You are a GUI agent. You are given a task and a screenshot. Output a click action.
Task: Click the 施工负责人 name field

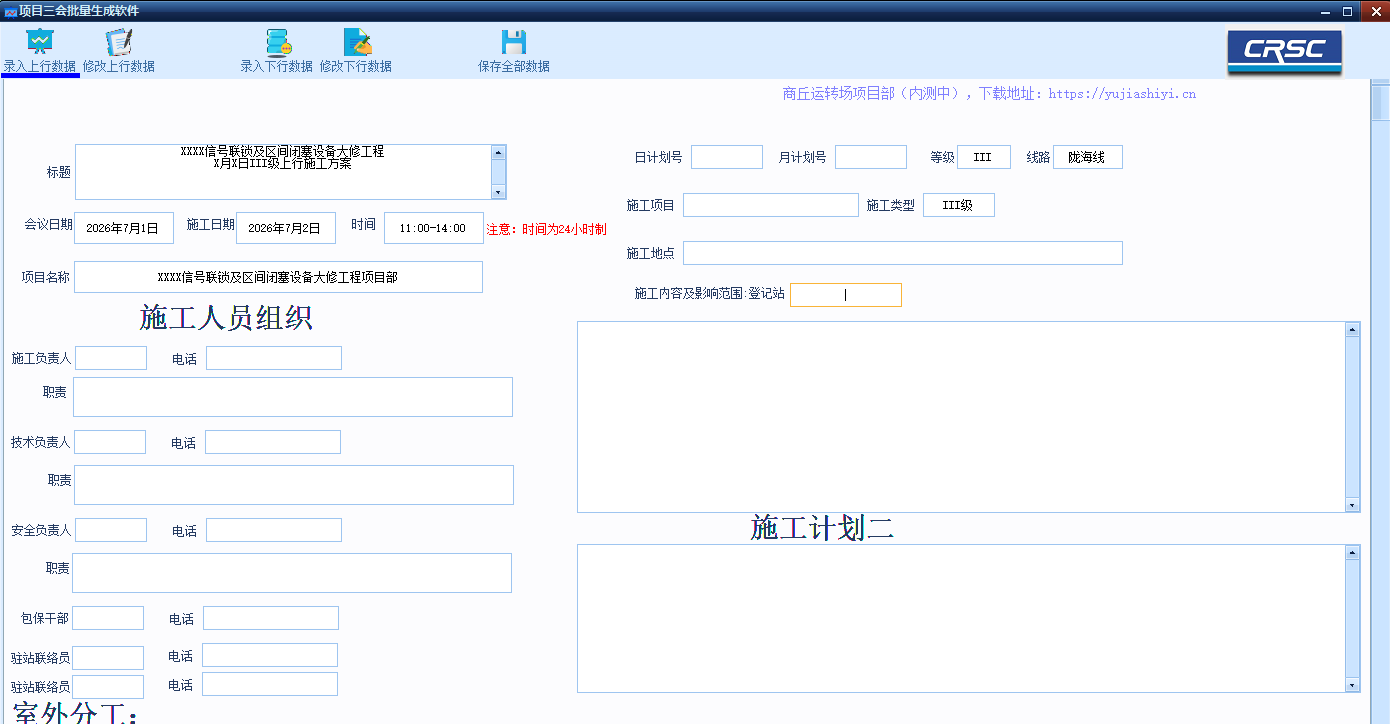click(x=111, y=358)
